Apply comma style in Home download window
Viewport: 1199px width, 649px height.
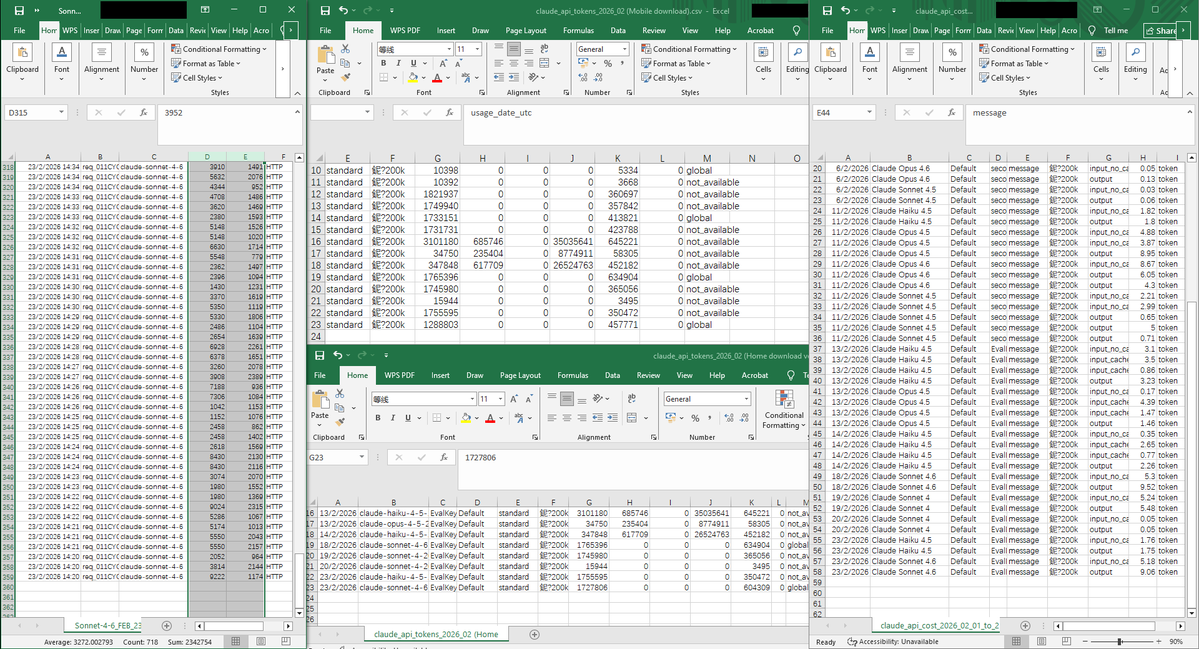click(x=710, y=418)
